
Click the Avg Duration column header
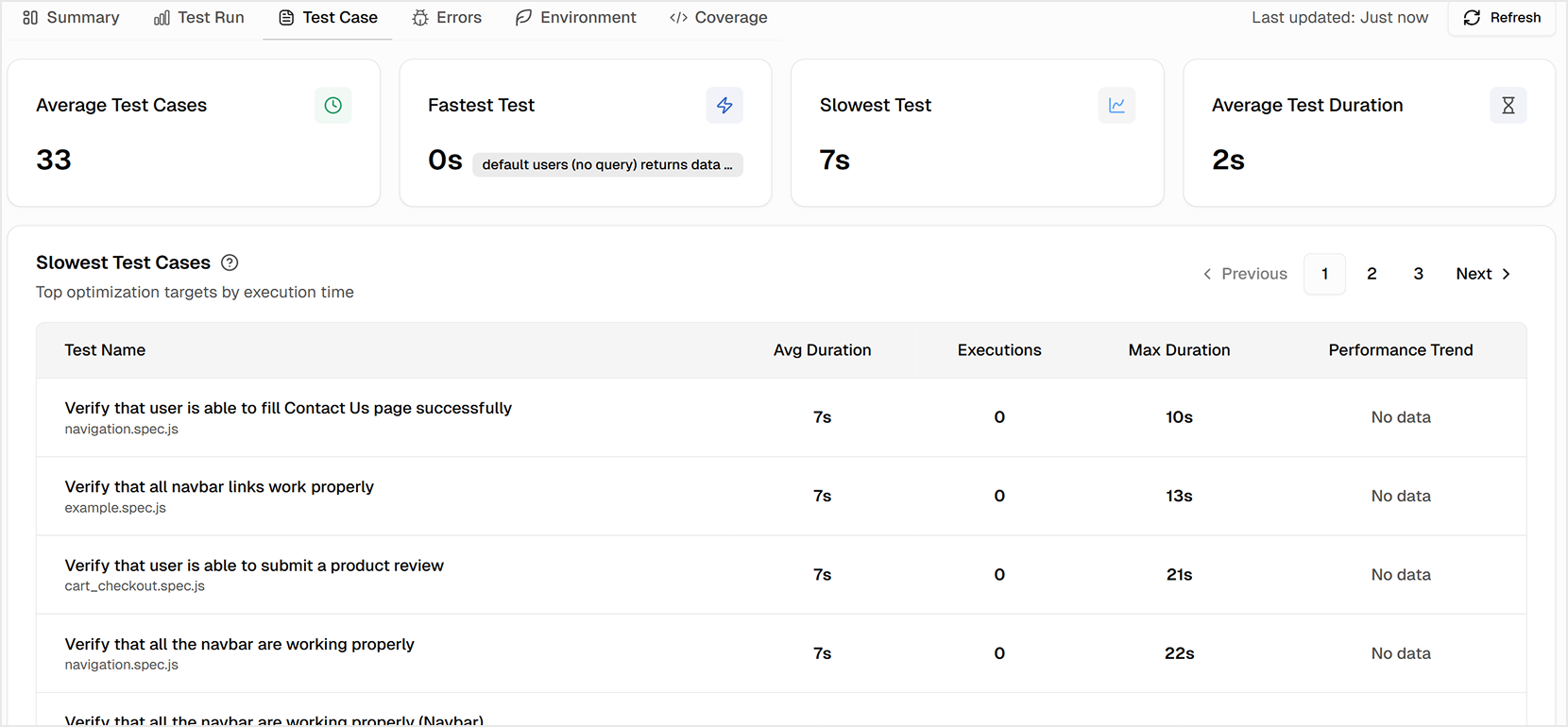(822, 350)
